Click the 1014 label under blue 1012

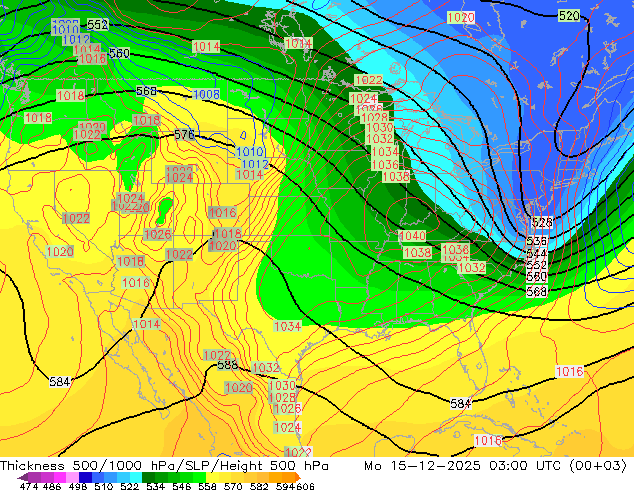click(x=249, y=175)
